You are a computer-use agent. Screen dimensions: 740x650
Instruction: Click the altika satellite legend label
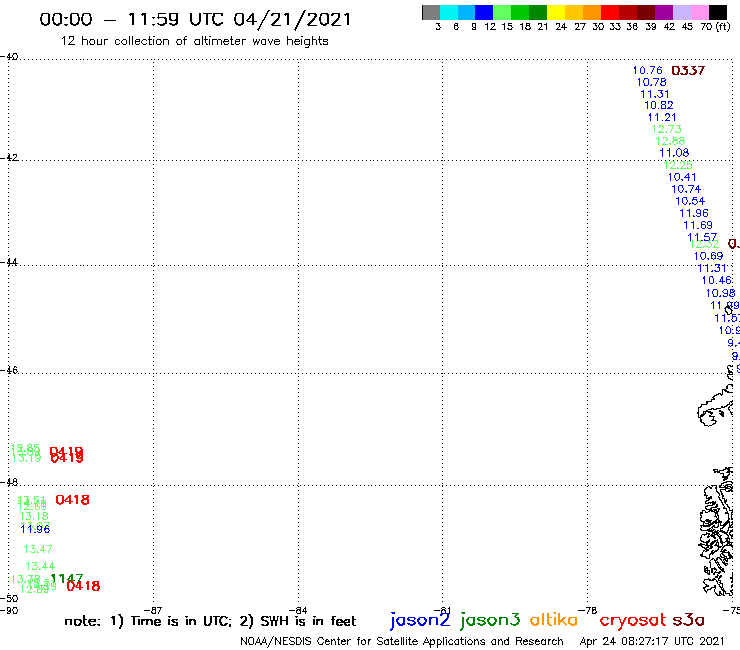coord(554,619)
